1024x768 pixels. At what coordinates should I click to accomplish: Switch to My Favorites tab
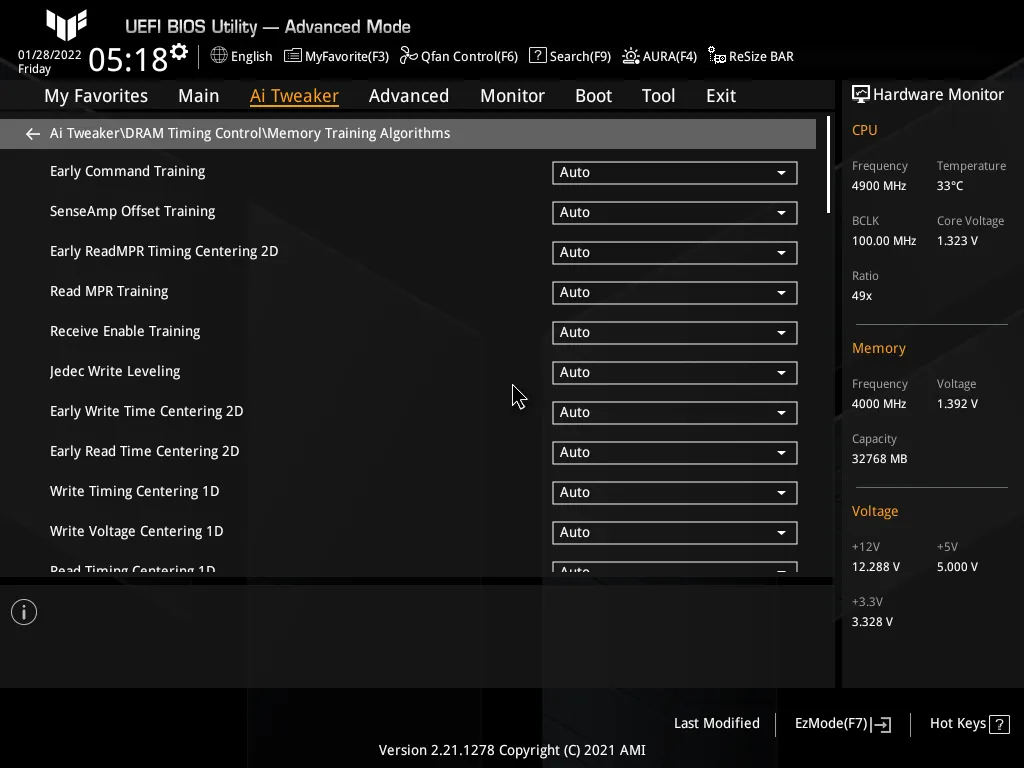96,96
